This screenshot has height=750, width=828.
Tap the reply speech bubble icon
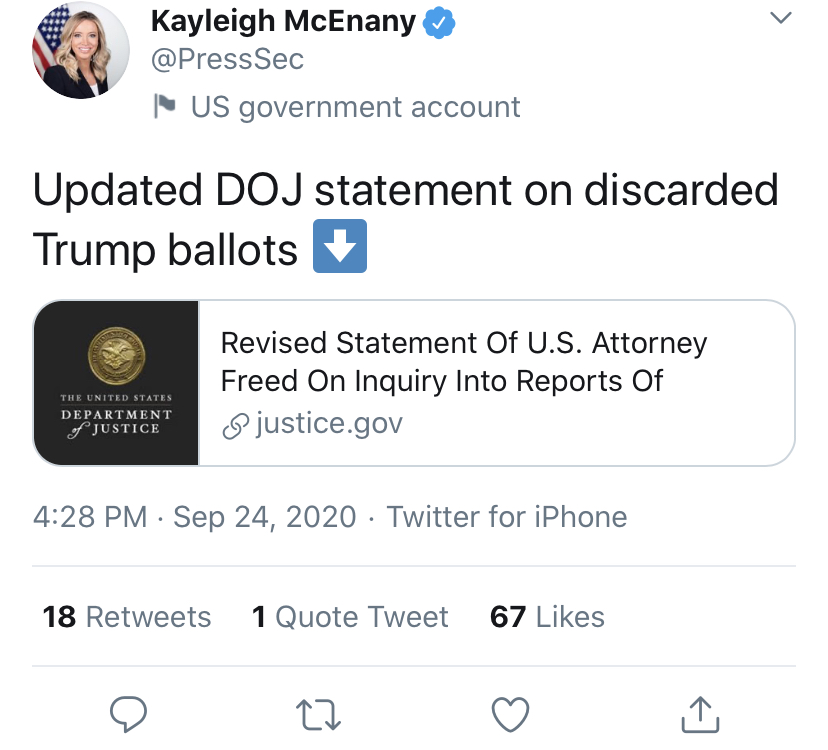128,714
